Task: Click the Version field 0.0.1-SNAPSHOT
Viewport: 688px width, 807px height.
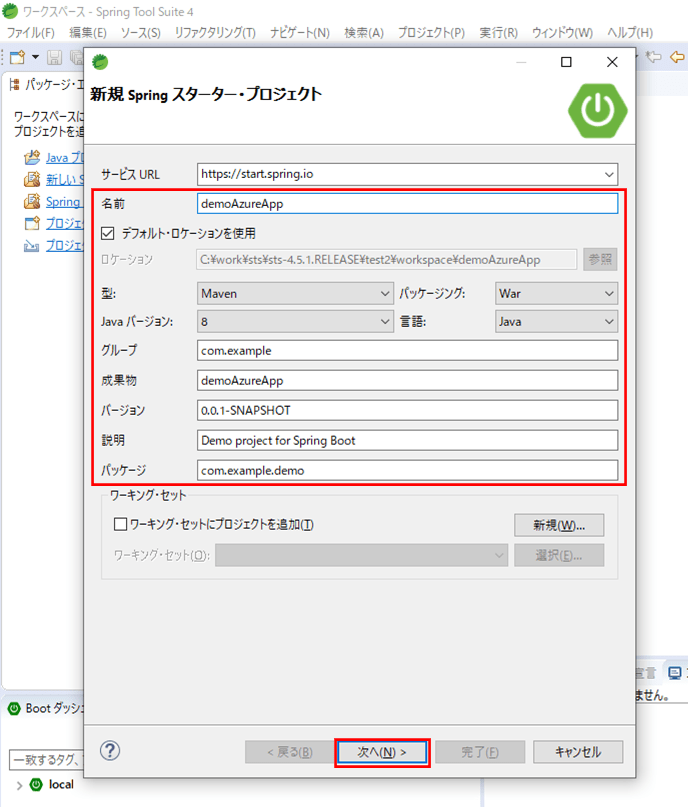Action: (x=408, y=410)
